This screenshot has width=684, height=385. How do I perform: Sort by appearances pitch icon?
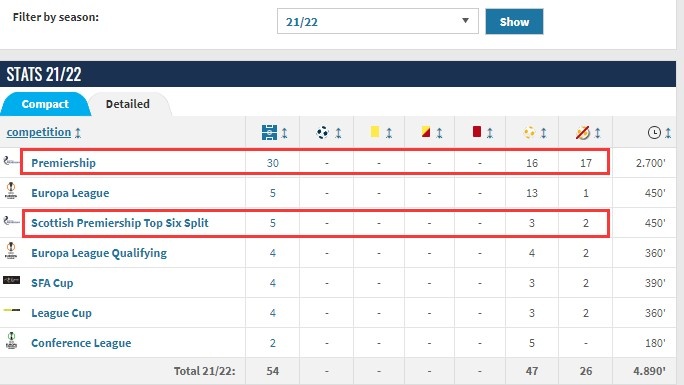coord(270,132)
